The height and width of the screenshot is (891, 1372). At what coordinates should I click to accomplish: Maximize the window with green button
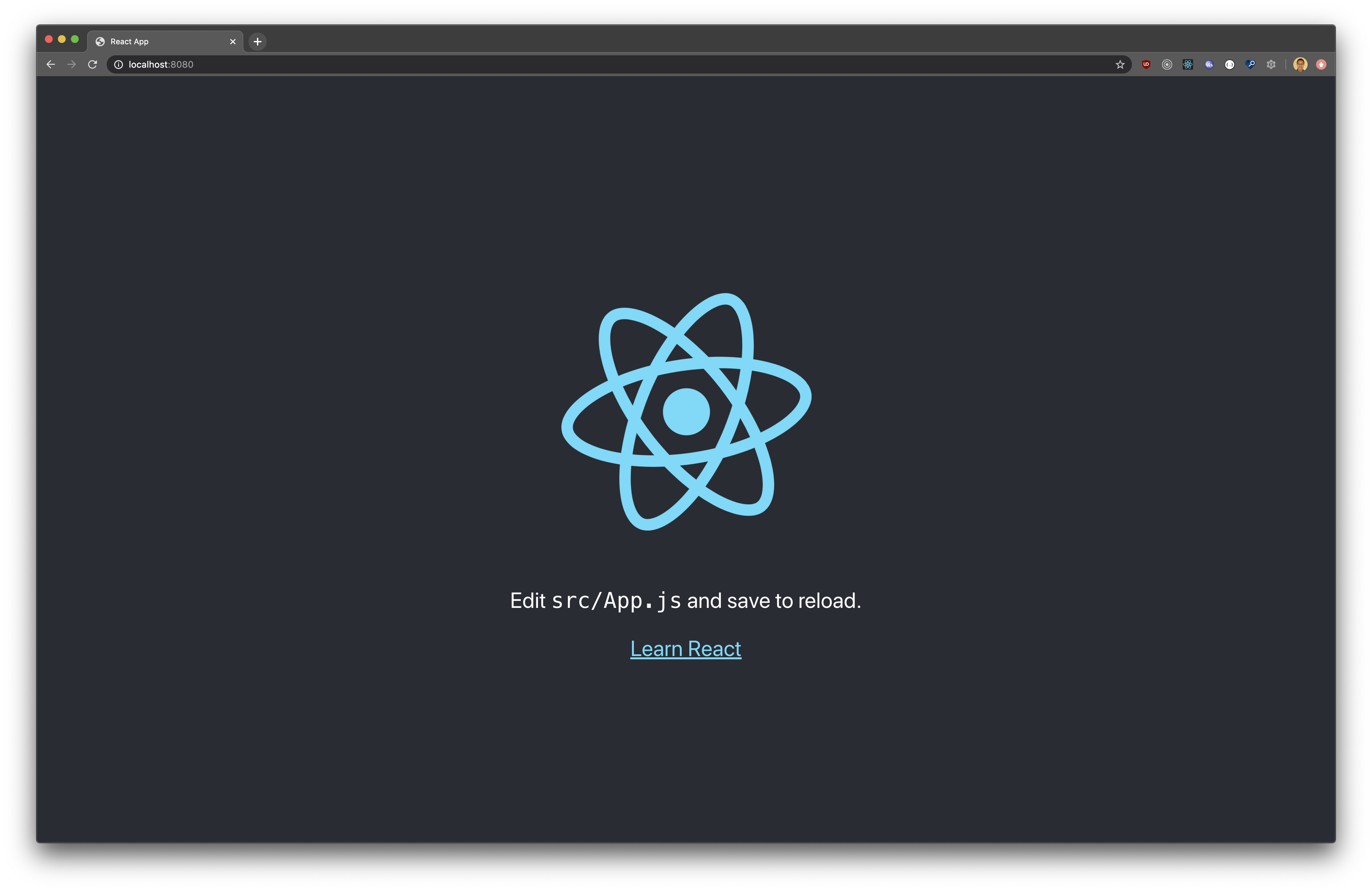point(75,39)
